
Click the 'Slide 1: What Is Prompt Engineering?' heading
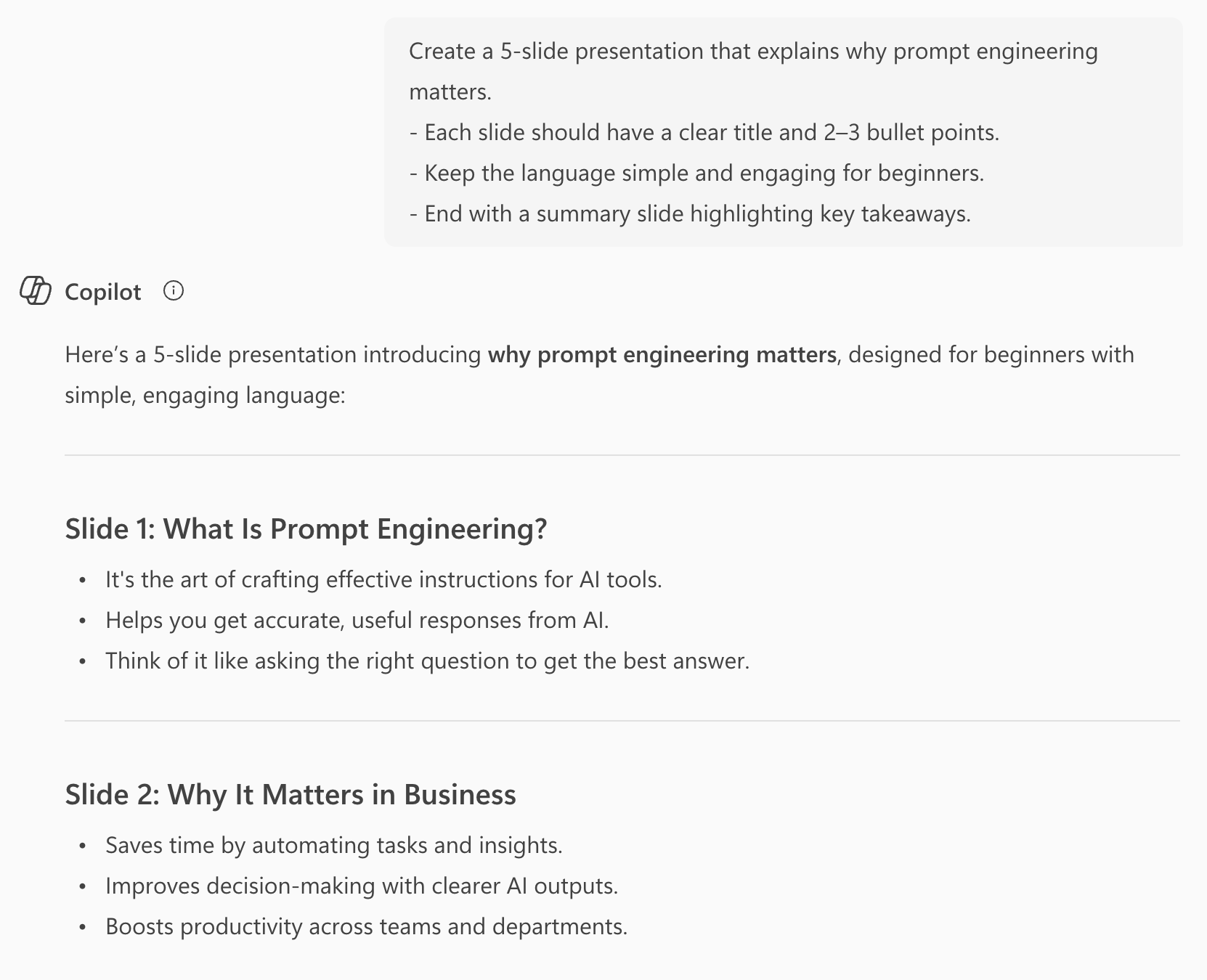click(x=306, y=529)
